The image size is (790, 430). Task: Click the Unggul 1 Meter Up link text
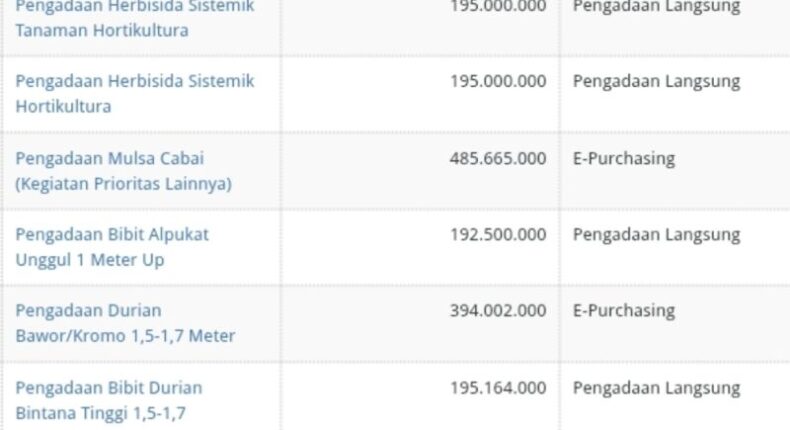[x=90, y=260]
